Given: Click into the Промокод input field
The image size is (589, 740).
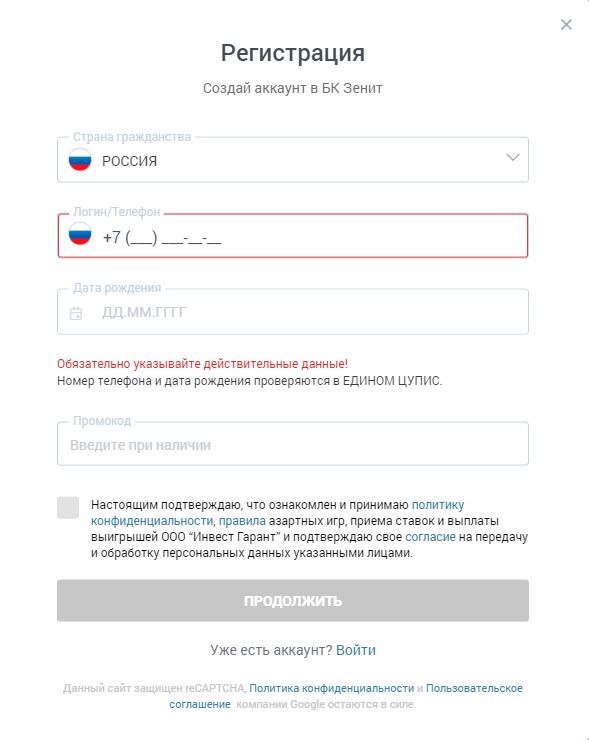Looking at the screenshot, I should click(293, 444).
